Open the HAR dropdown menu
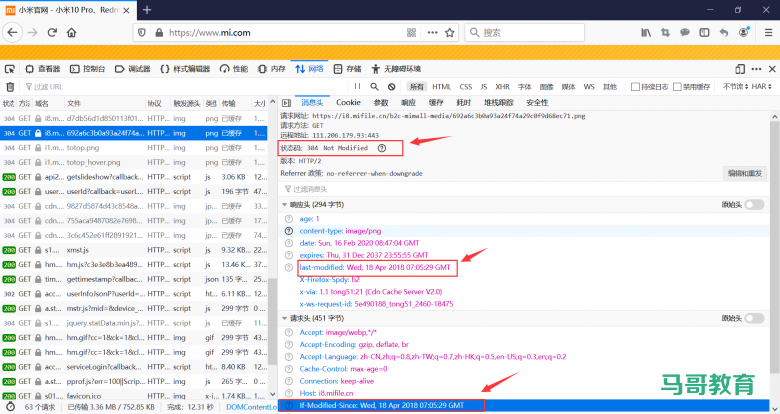 [761, 87]
